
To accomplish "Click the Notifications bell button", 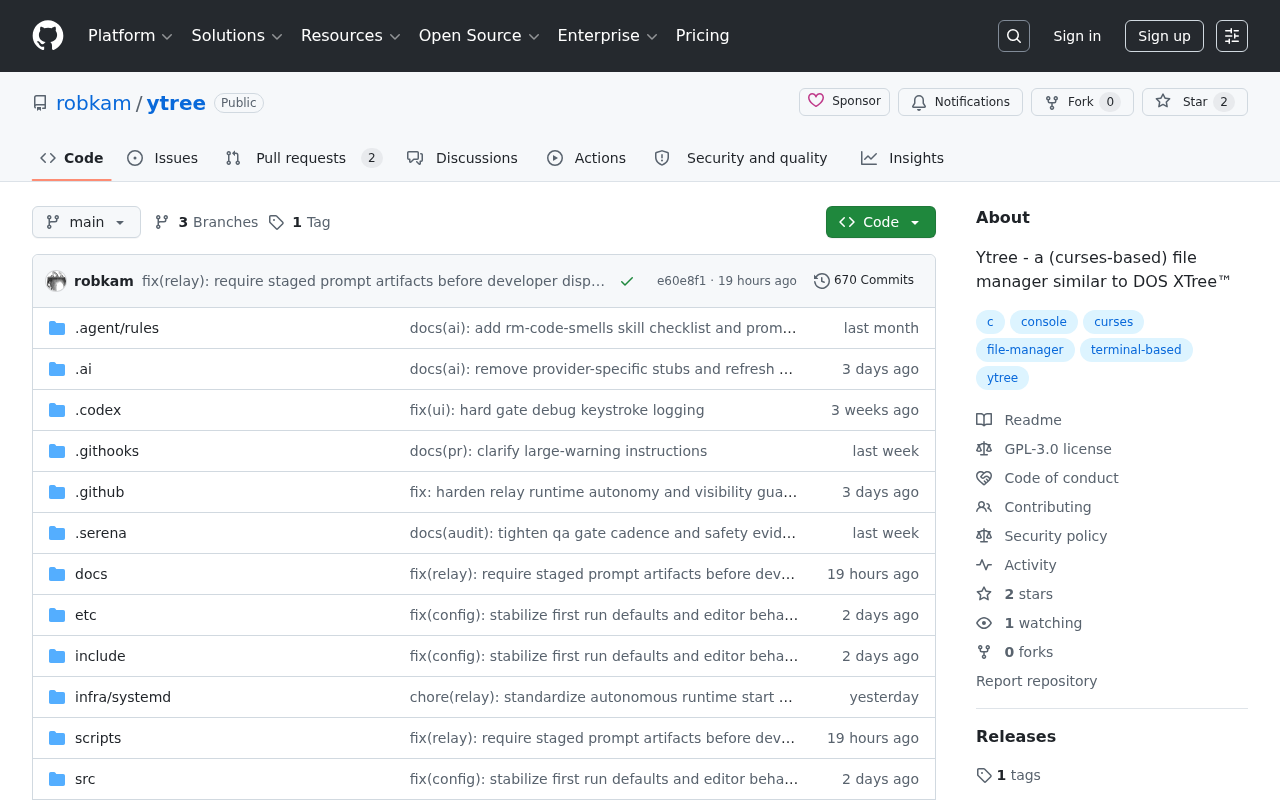I will pyautogui.click(x=960, y=102).
